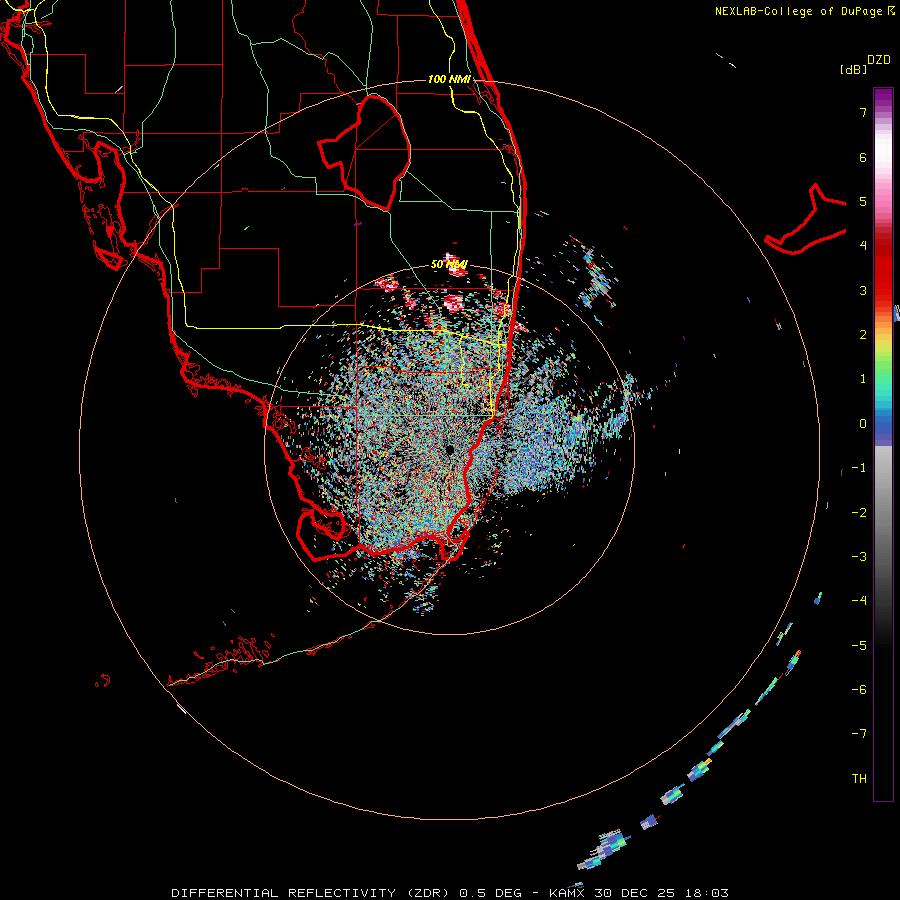Click the KAMX station identifier
The height and width of the screenshot is (900, 900).
click(567, 893)
